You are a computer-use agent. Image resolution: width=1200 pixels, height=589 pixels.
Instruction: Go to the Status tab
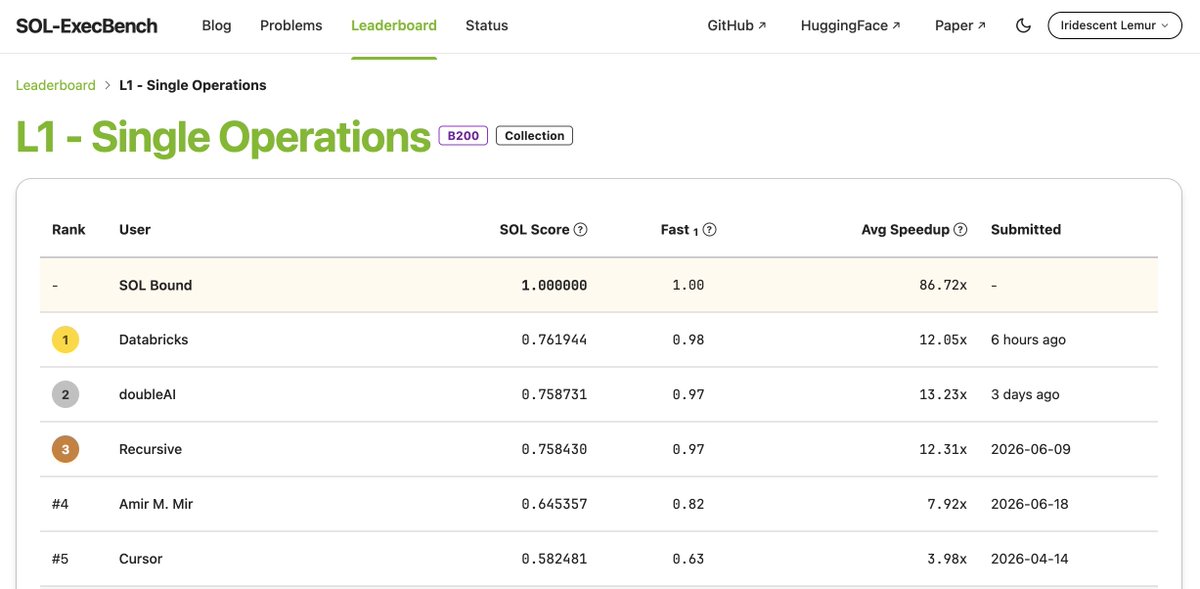[487, 26]
